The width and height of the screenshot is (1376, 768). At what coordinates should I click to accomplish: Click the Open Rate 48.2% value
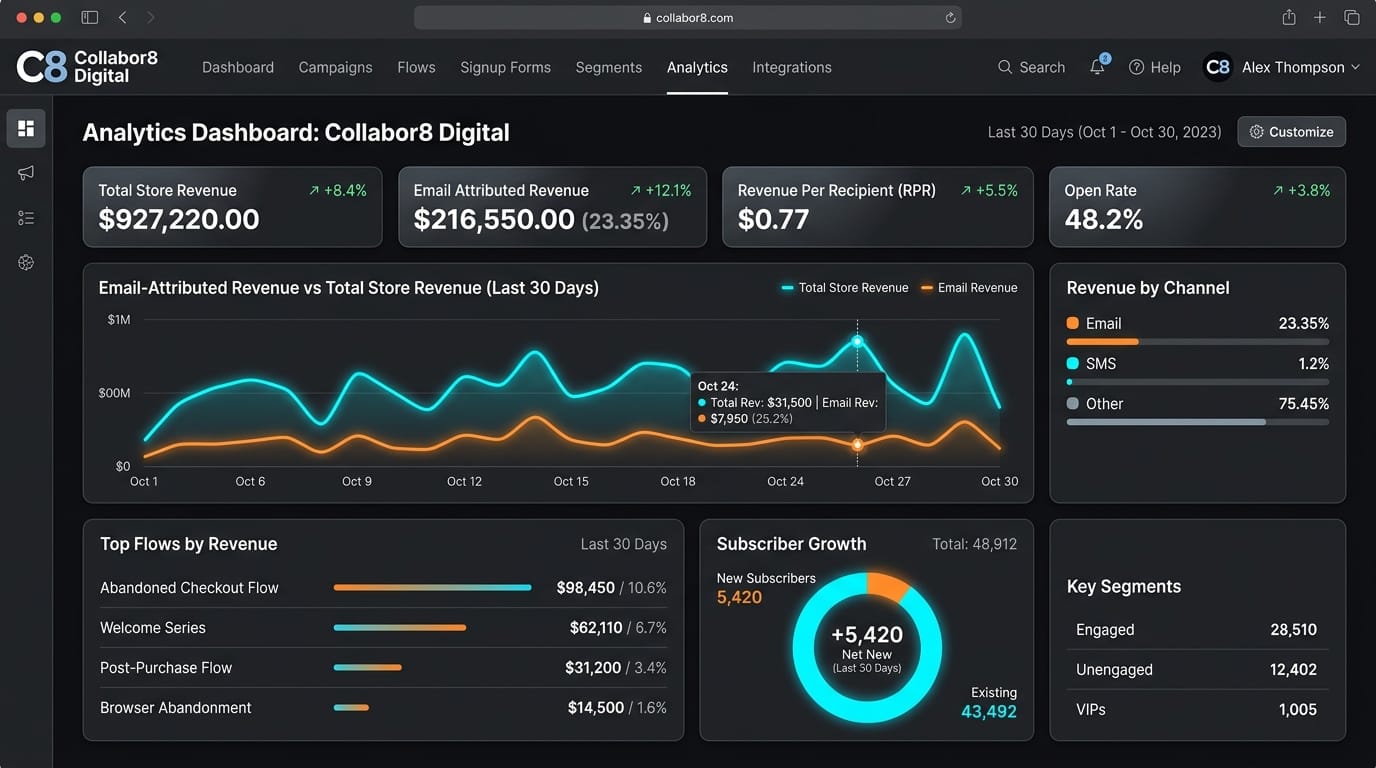click(x=1103, y=220)
